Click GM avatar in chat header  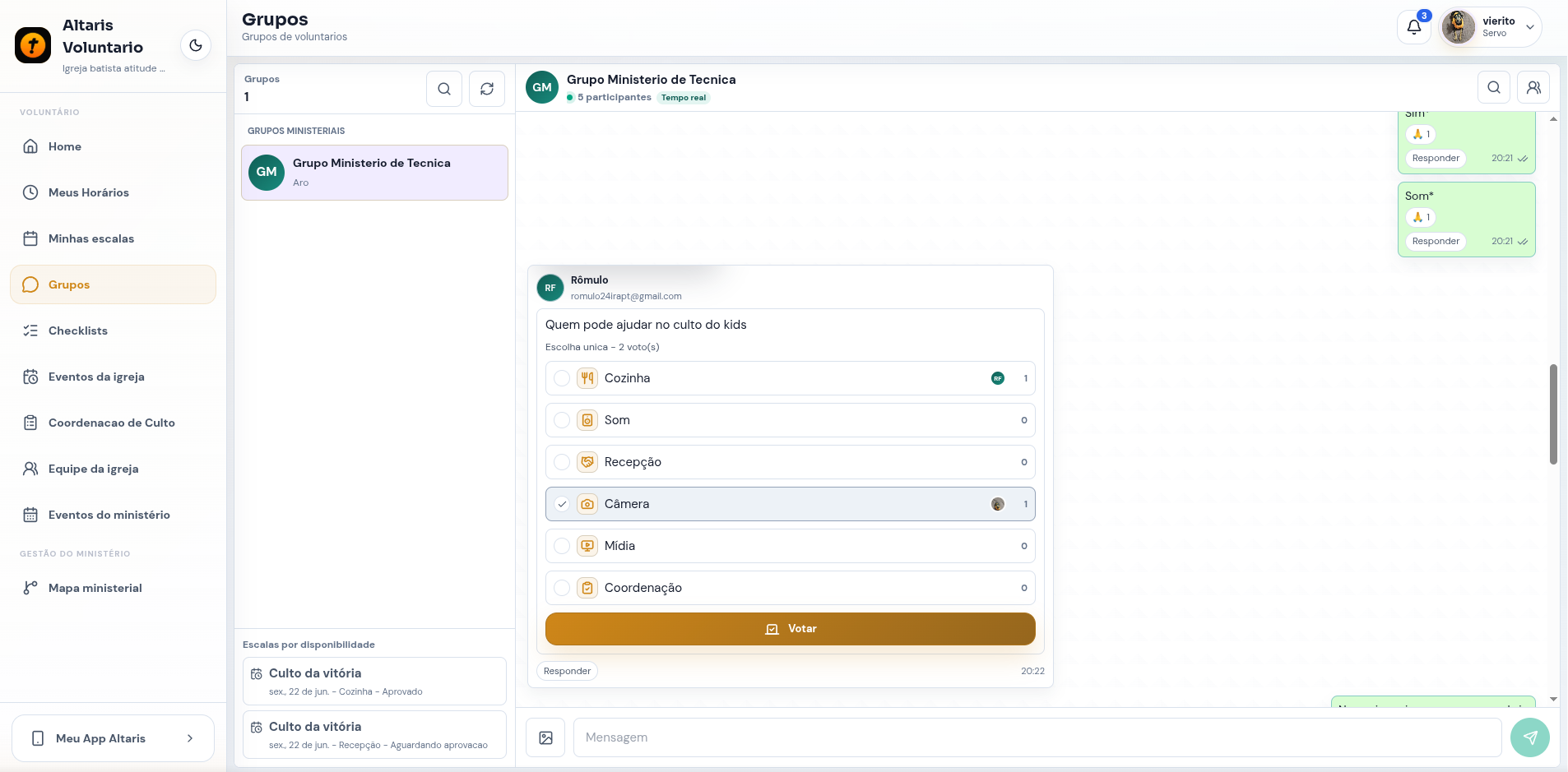click(542, 87)
